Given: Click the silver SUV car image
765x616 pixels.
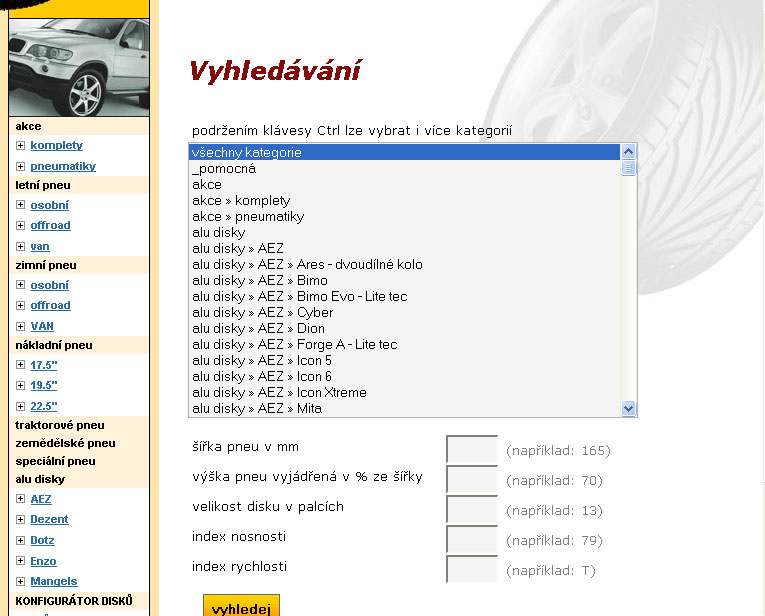Looking at the screenshot, I should click(x=79, y=67).
